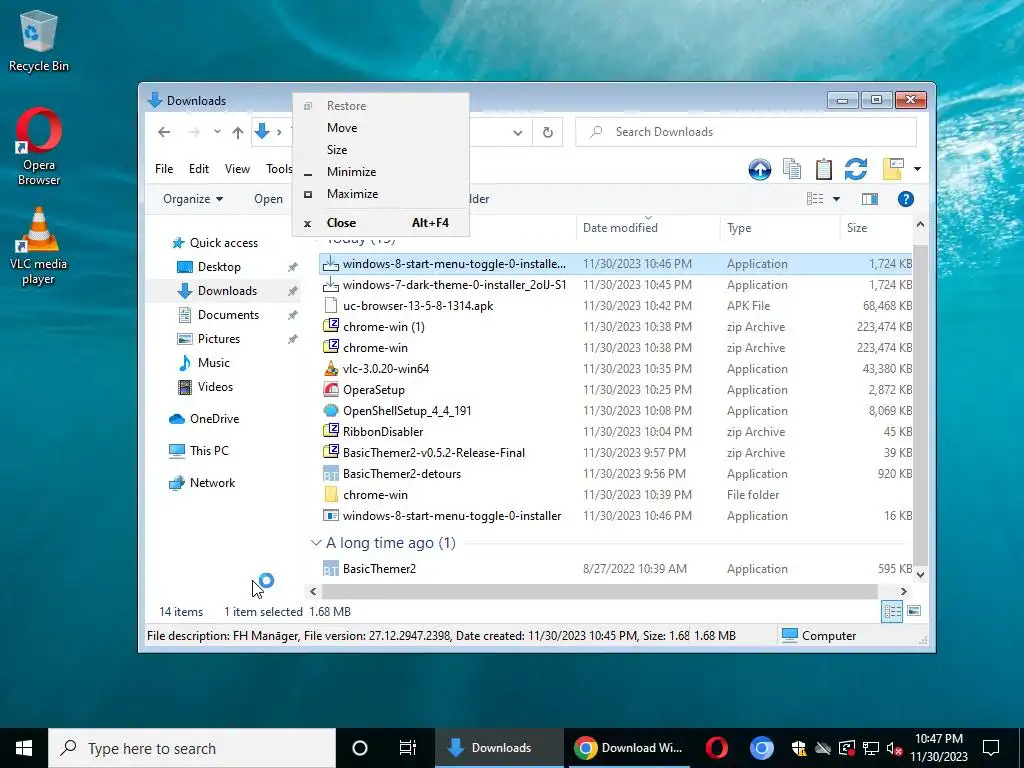
Task: Open the Opera Browser desktop shortcut
Action: coord(39,146)
